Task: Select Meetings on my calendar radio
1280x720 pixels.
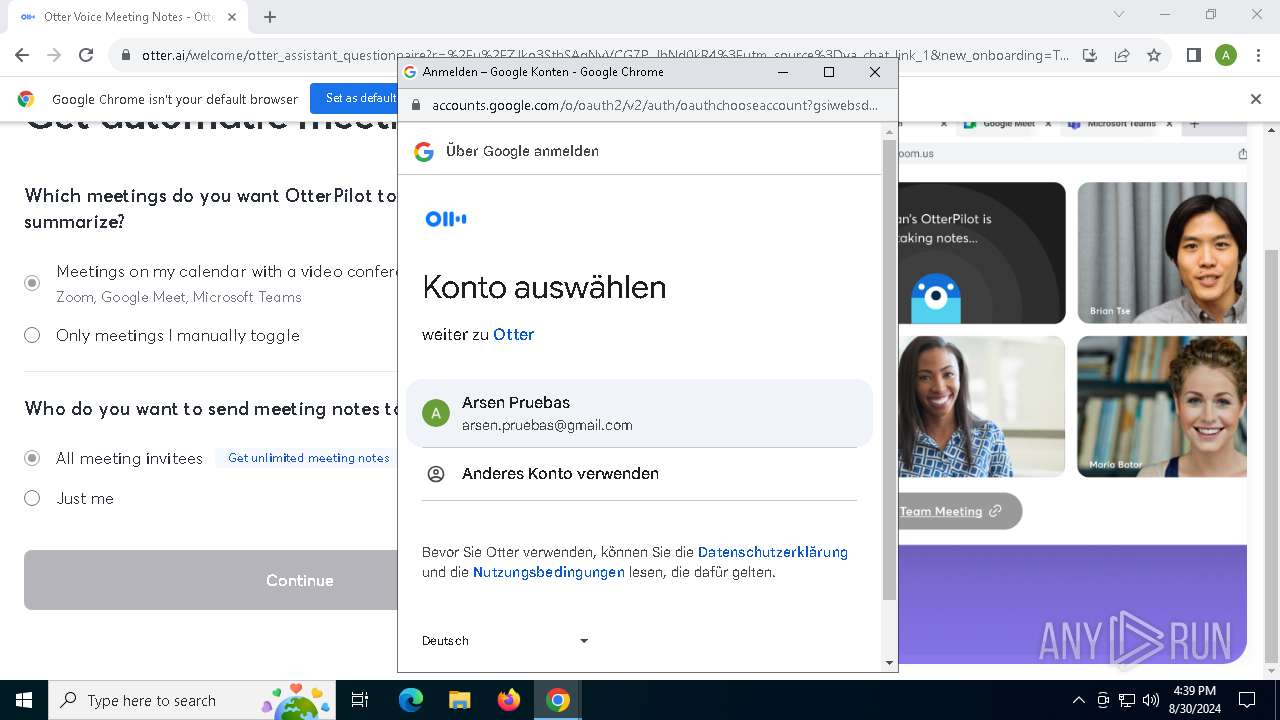Action: click(x=32, y=283)
